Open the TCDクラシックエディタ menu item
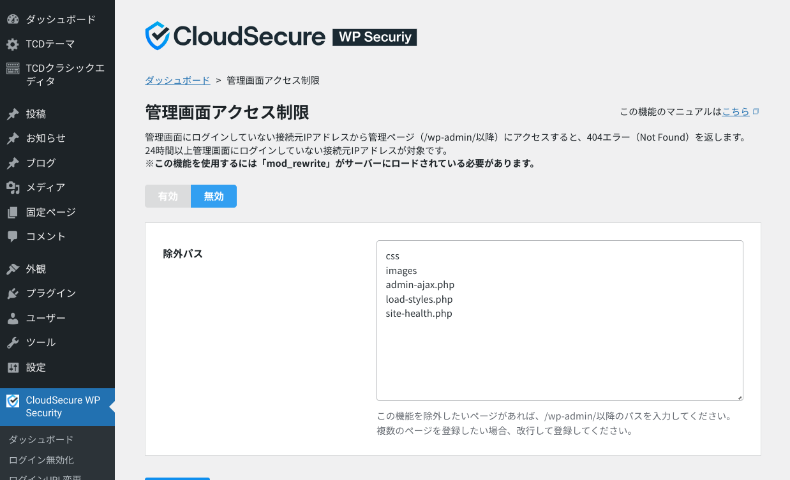This screenshot has height=480, width=790. click(57, 75)
